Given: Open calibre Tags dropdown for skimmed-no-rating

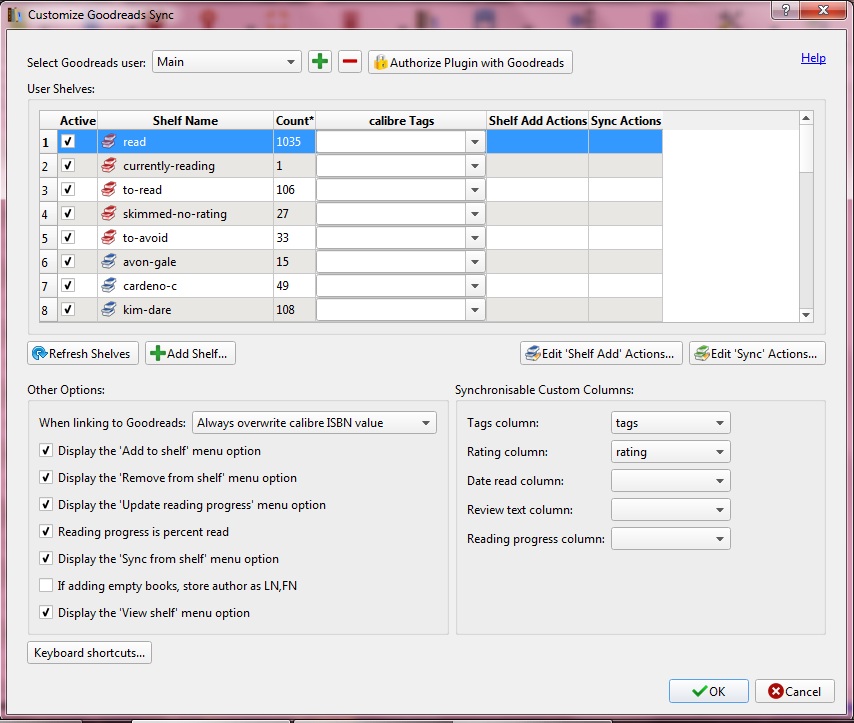Looking at the screenshot, I should 475,214.
